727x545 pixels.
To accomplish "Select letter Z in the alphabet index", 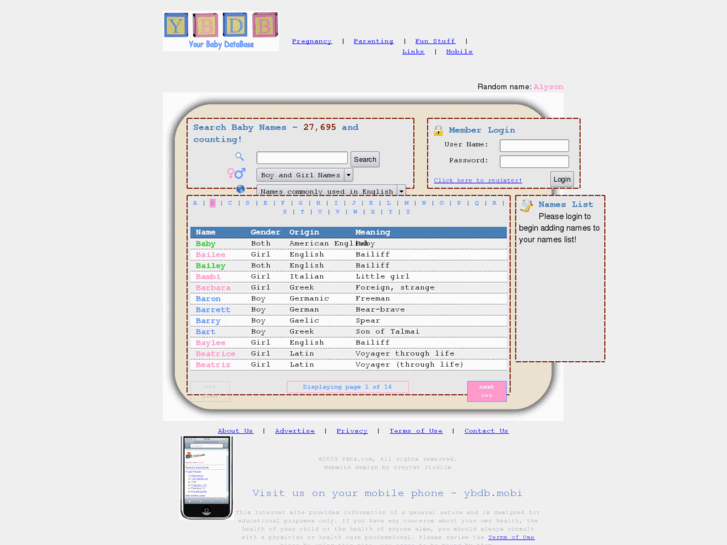I will [408, 212].
